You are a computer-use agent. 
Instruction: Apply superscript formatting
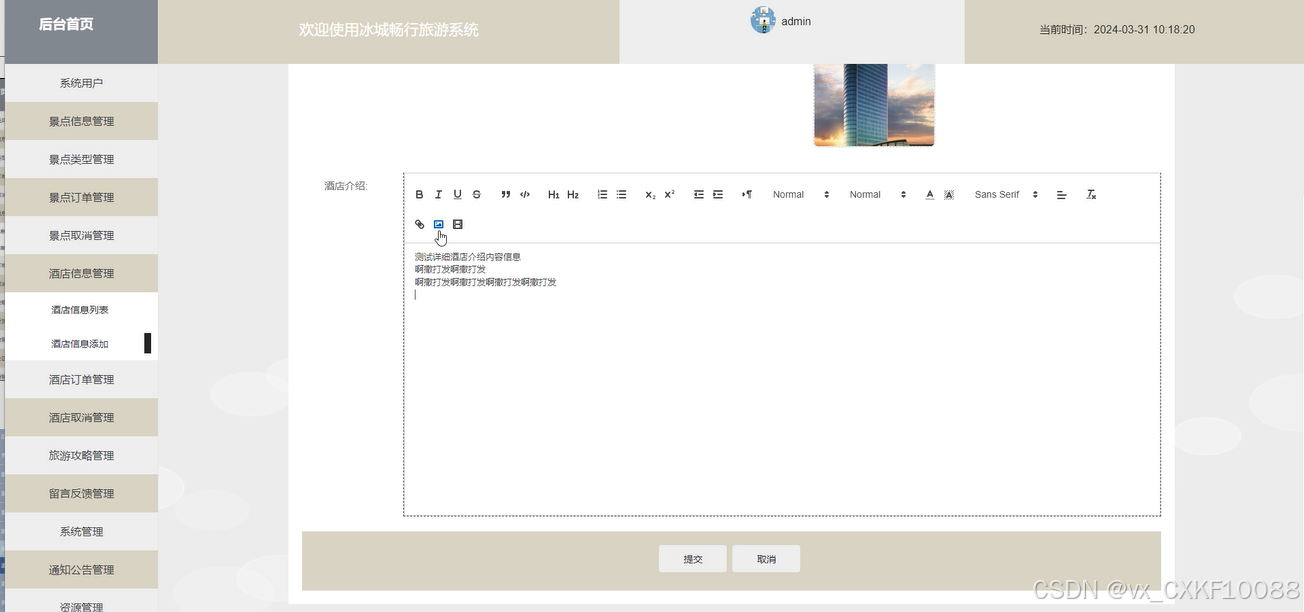point(669,195)
